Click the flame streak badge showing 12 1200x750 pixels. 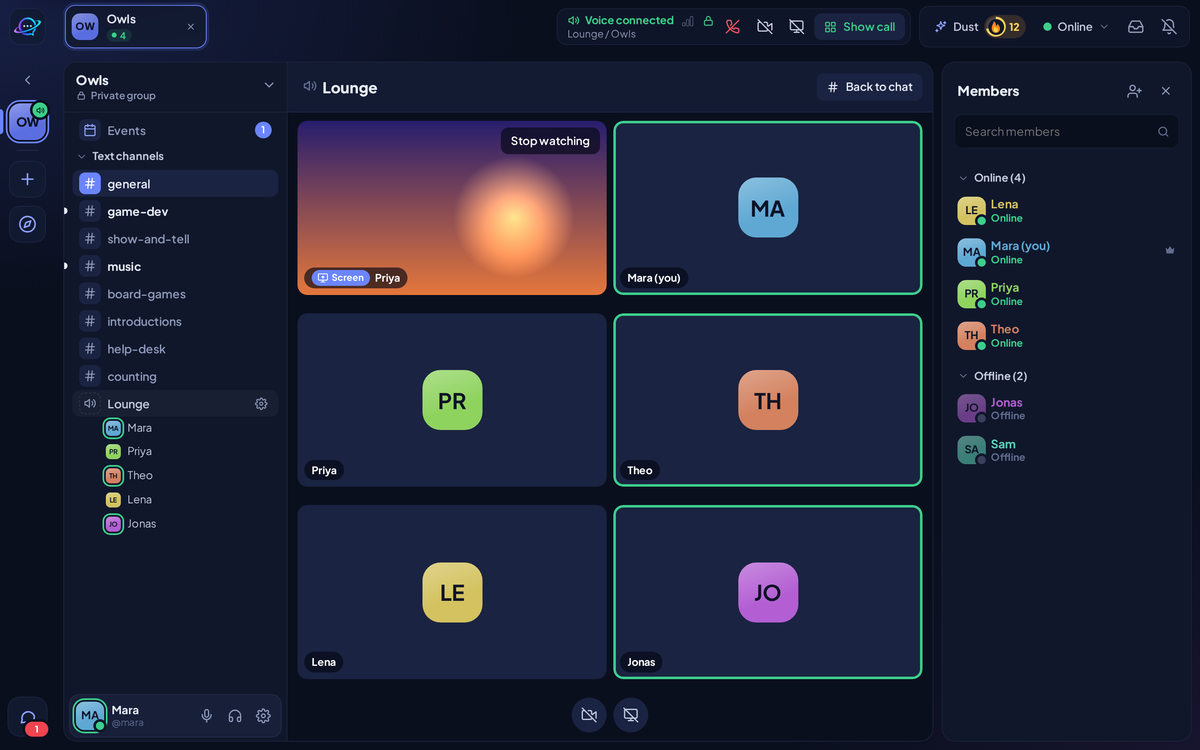point(1005,27)
